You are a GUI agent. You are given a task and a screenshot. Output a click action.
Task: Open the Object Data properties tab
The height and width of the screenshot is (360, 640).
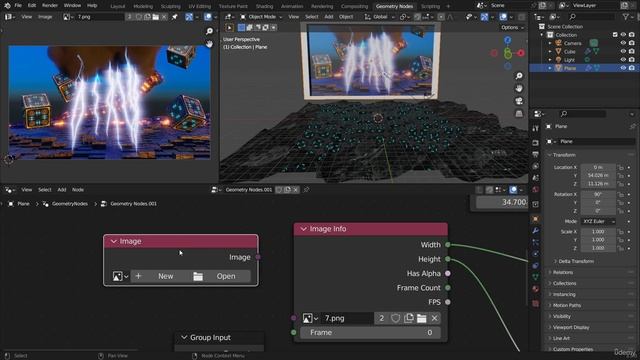click(536, 277)
